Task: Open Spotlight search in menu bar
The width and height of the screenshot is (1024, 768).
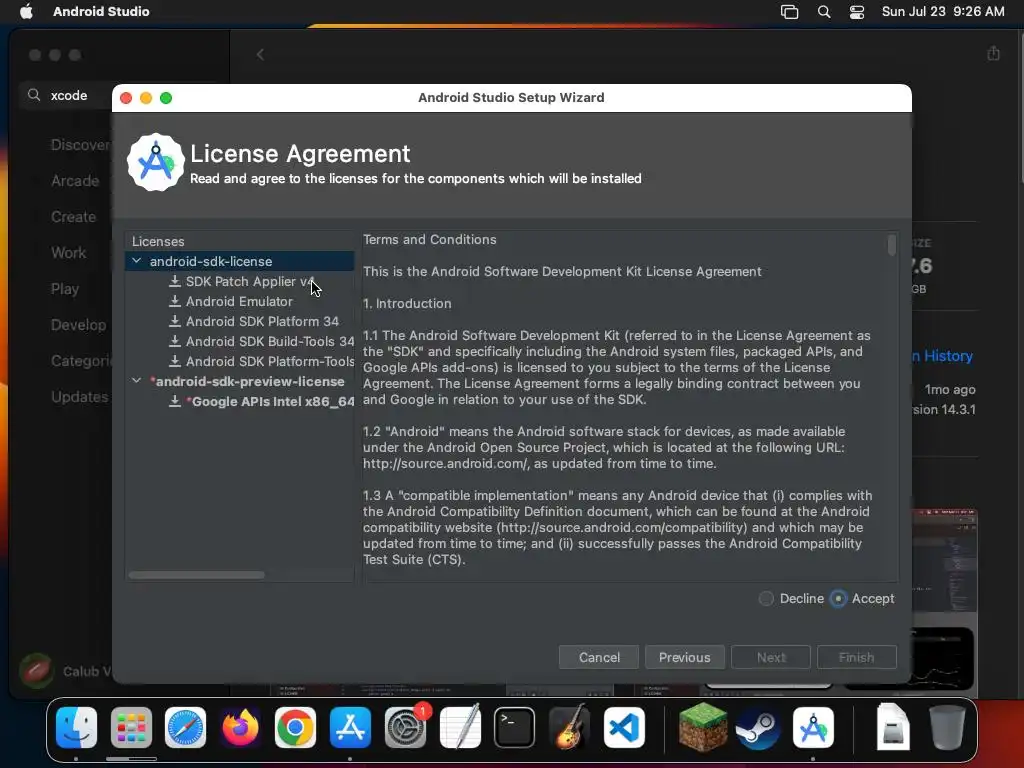Action: (824, 12)
